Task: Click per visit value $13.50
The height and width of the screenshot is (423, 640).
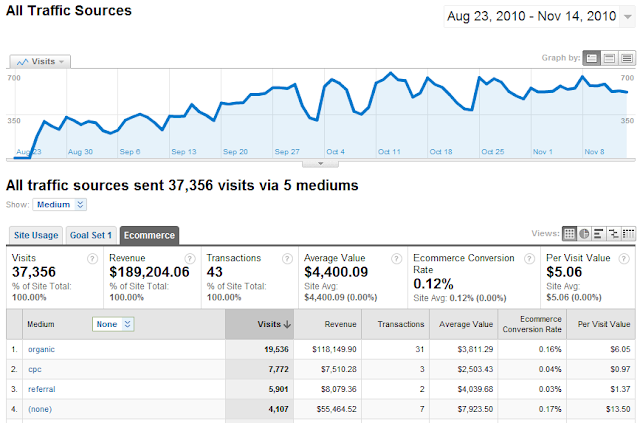Action: (x=618, y=409)
